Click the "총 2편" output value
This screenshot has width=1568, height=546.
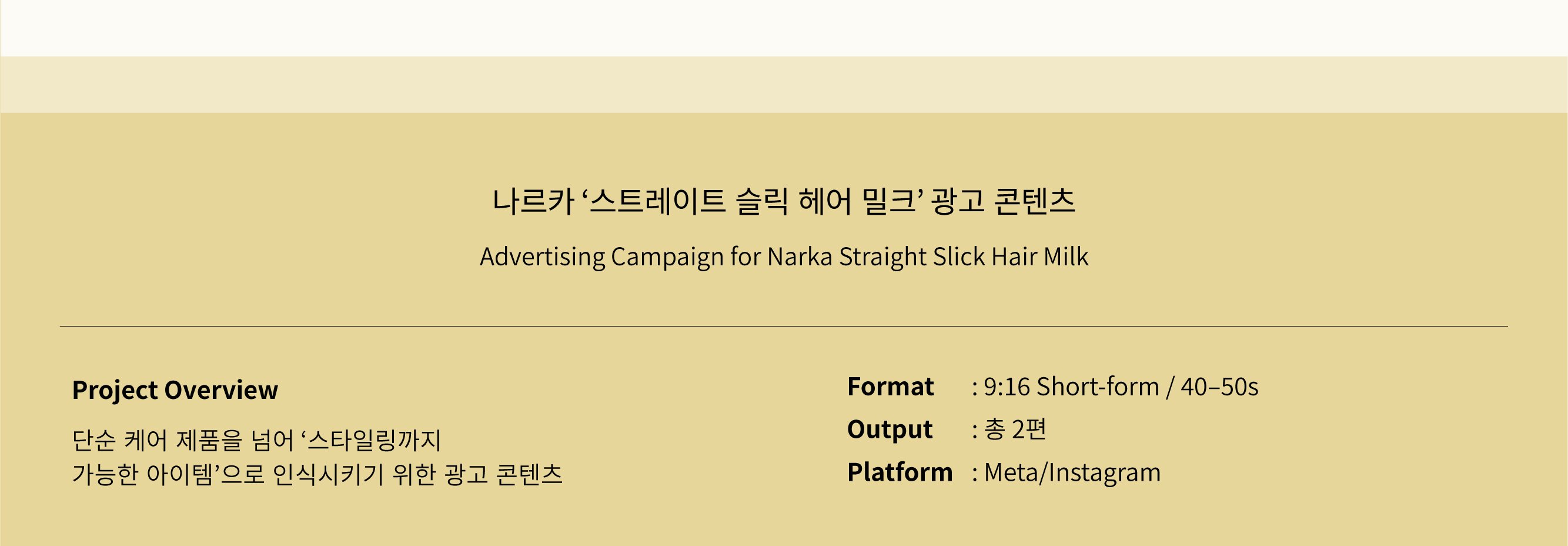[1015, 430]
